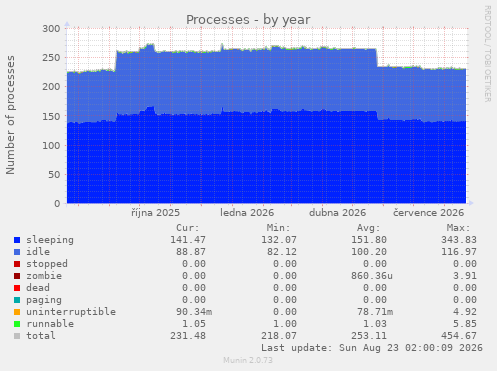Select the runnable average value 1.03
The image size is (497, 371).
[375, 324]
